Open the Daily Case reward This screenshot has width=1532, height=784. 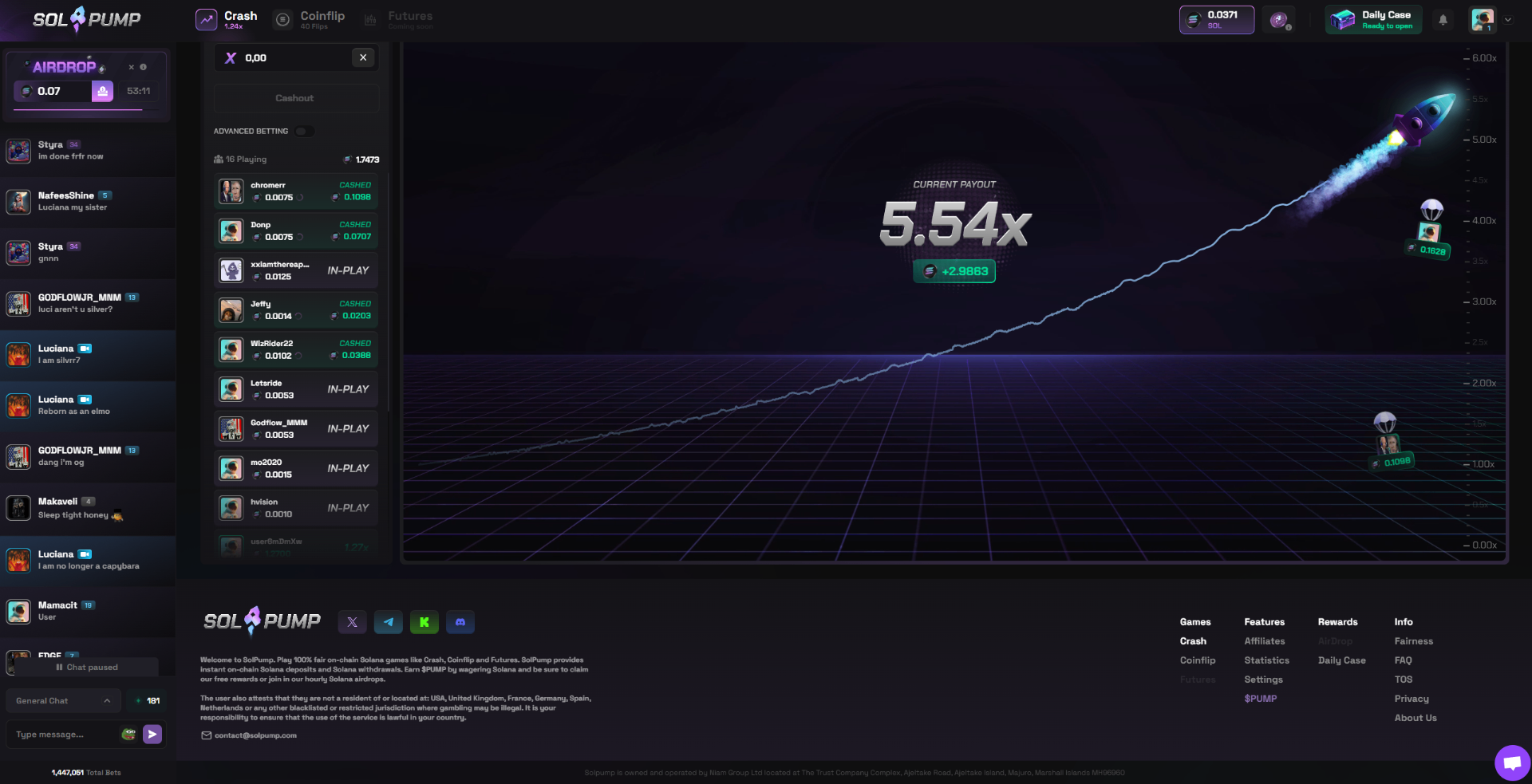click(x=1373, y=20)
